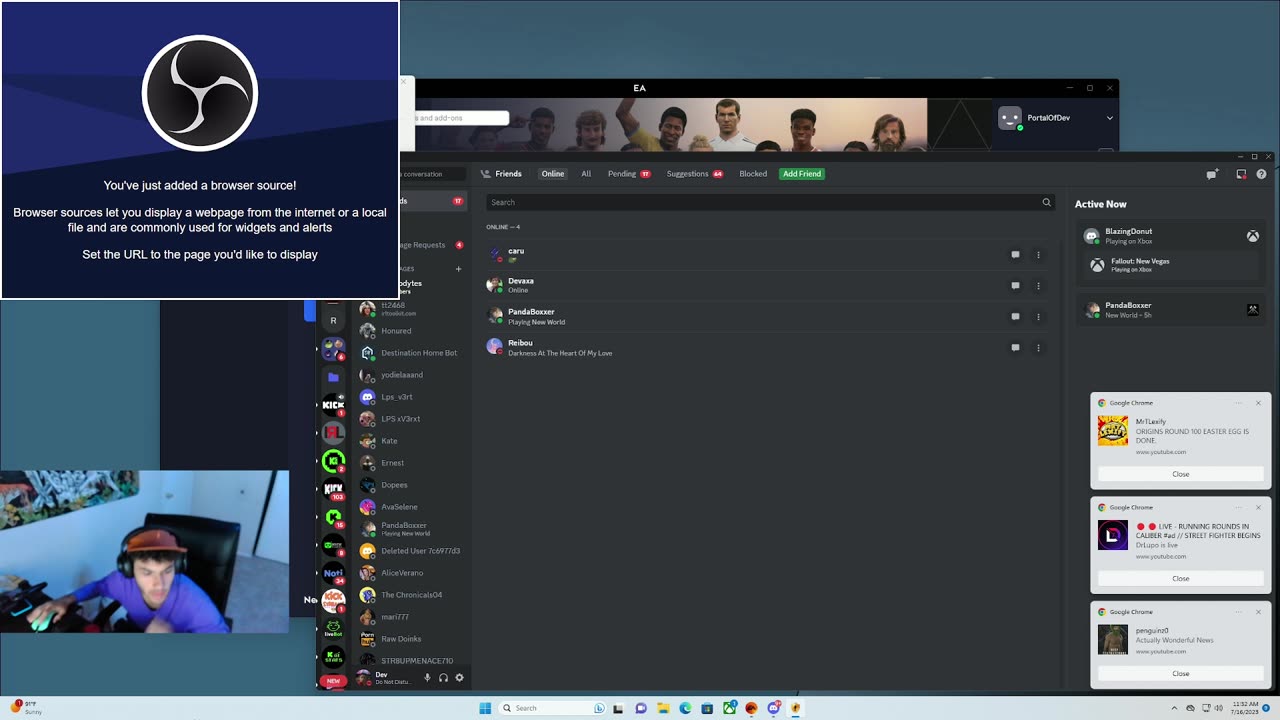Click Xbox icon beside BlazingDonut

[1252, 236]
